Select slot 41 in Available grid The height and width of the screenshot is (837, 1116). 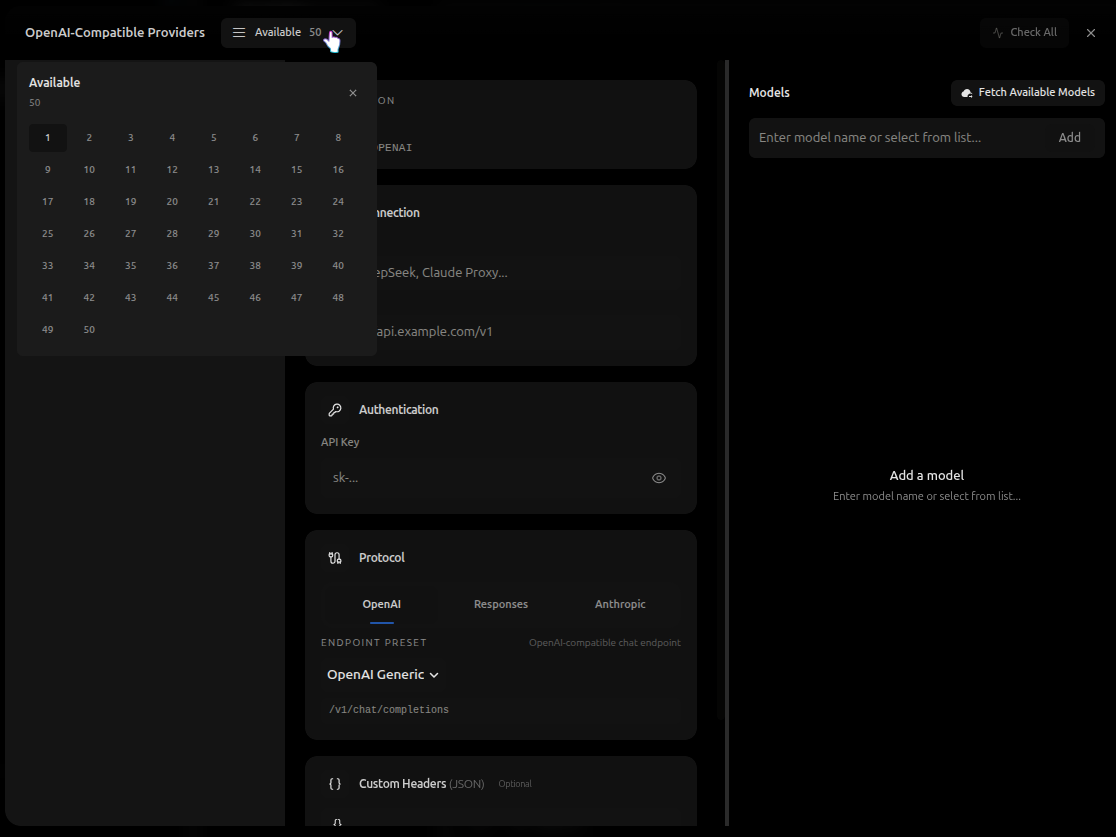click(48, 298)
